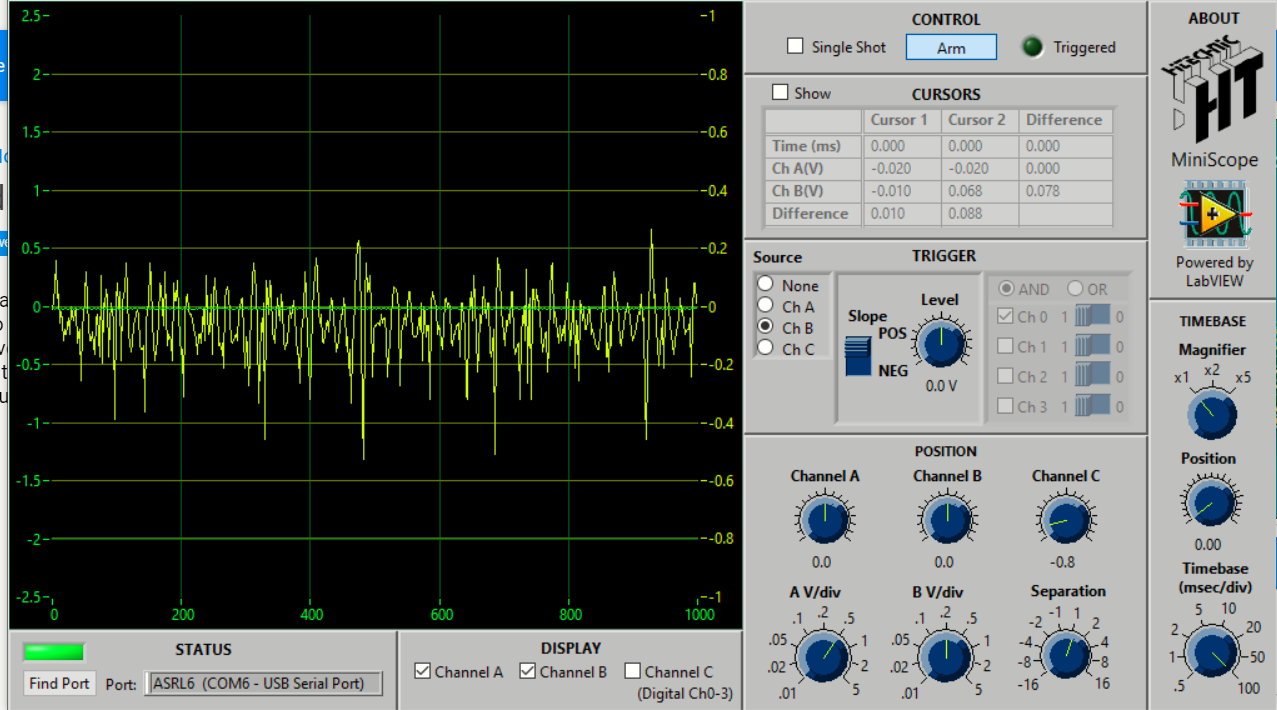Open the Port ASRL6 COM6 selector
Screen dimensions: 1277x710
264,684
